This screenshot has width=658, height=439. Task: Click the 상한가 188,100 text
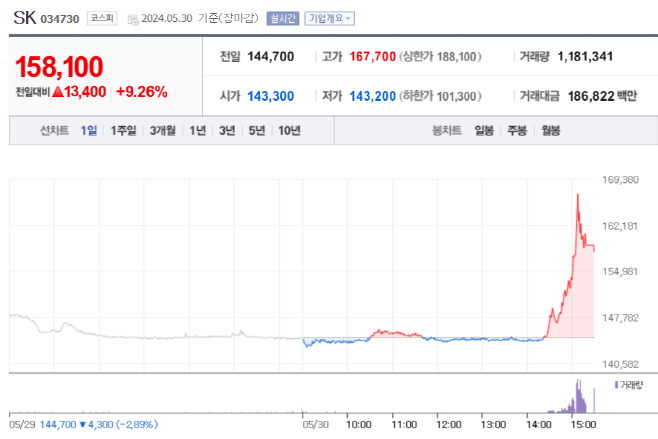point(440,56)
